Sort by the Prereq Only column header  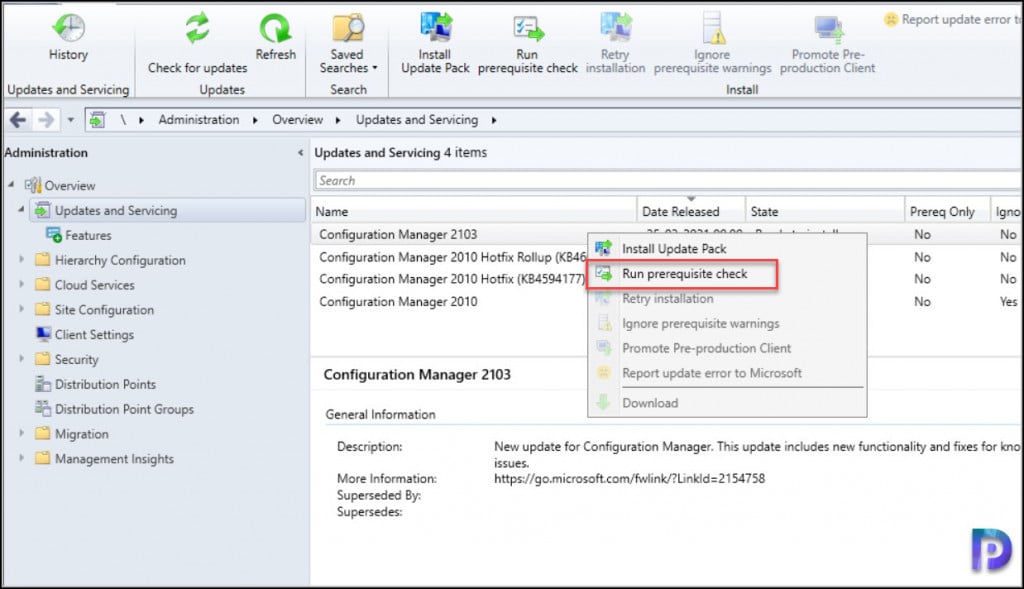click(x=948, y=212)
